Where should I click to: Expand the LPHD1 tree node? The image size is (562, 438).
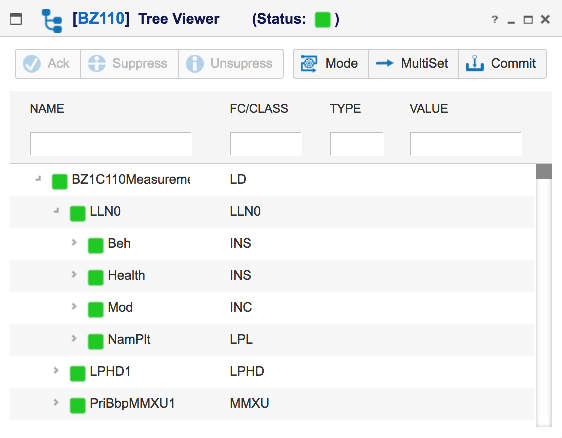tap(56, 370)
